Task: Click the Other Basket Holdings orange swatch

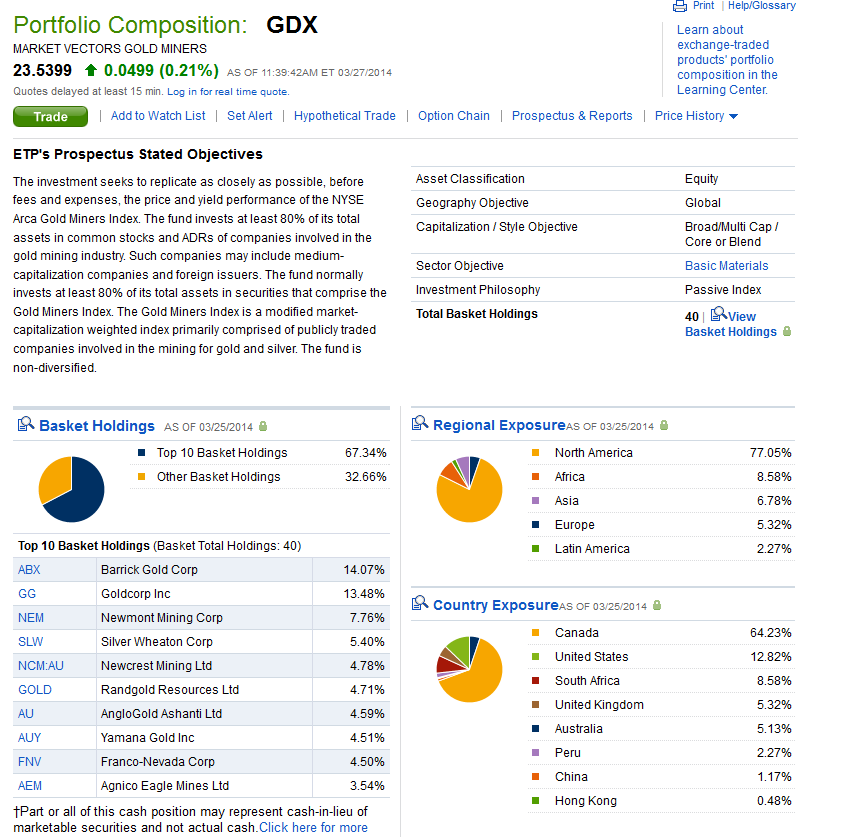Action: pos(141,477)
